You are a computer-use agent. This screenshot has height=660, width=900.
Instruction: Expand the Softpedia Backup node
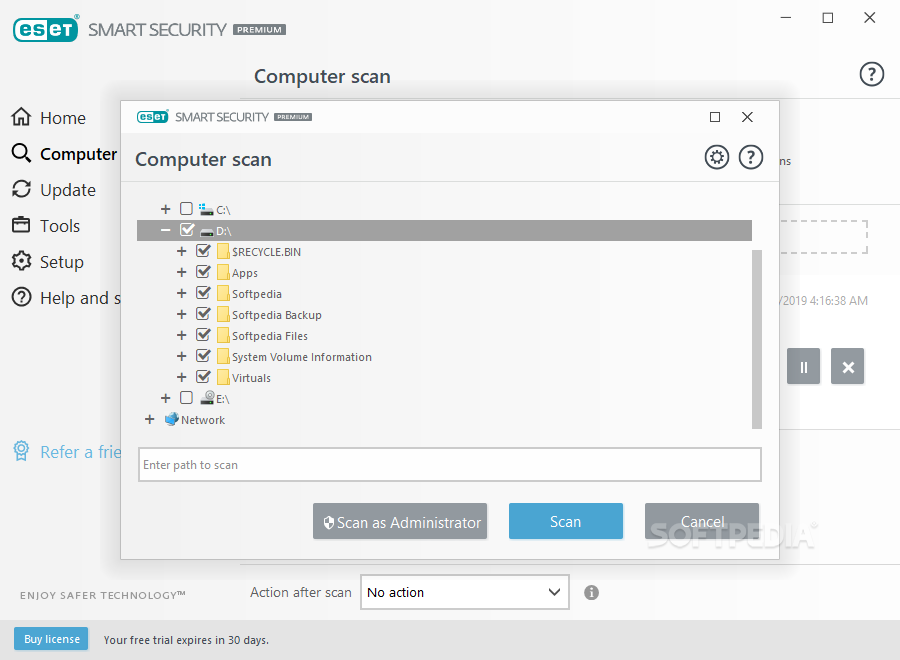click(181, 314)
